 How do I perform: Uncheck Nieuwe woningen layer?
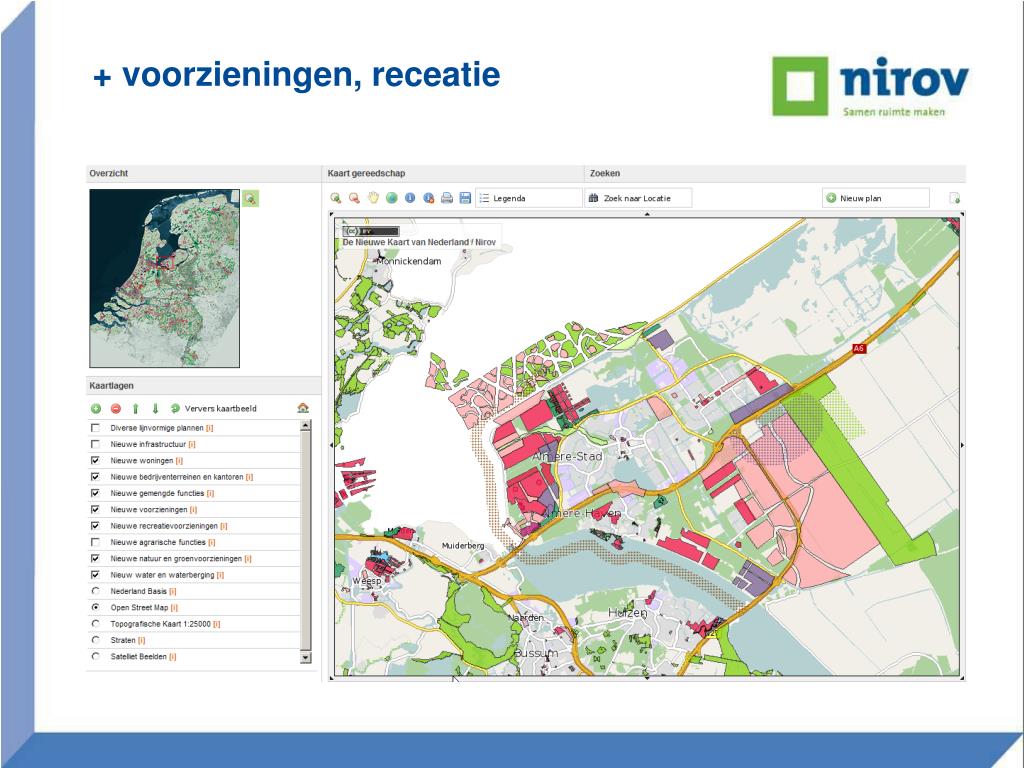pos(95,460)
